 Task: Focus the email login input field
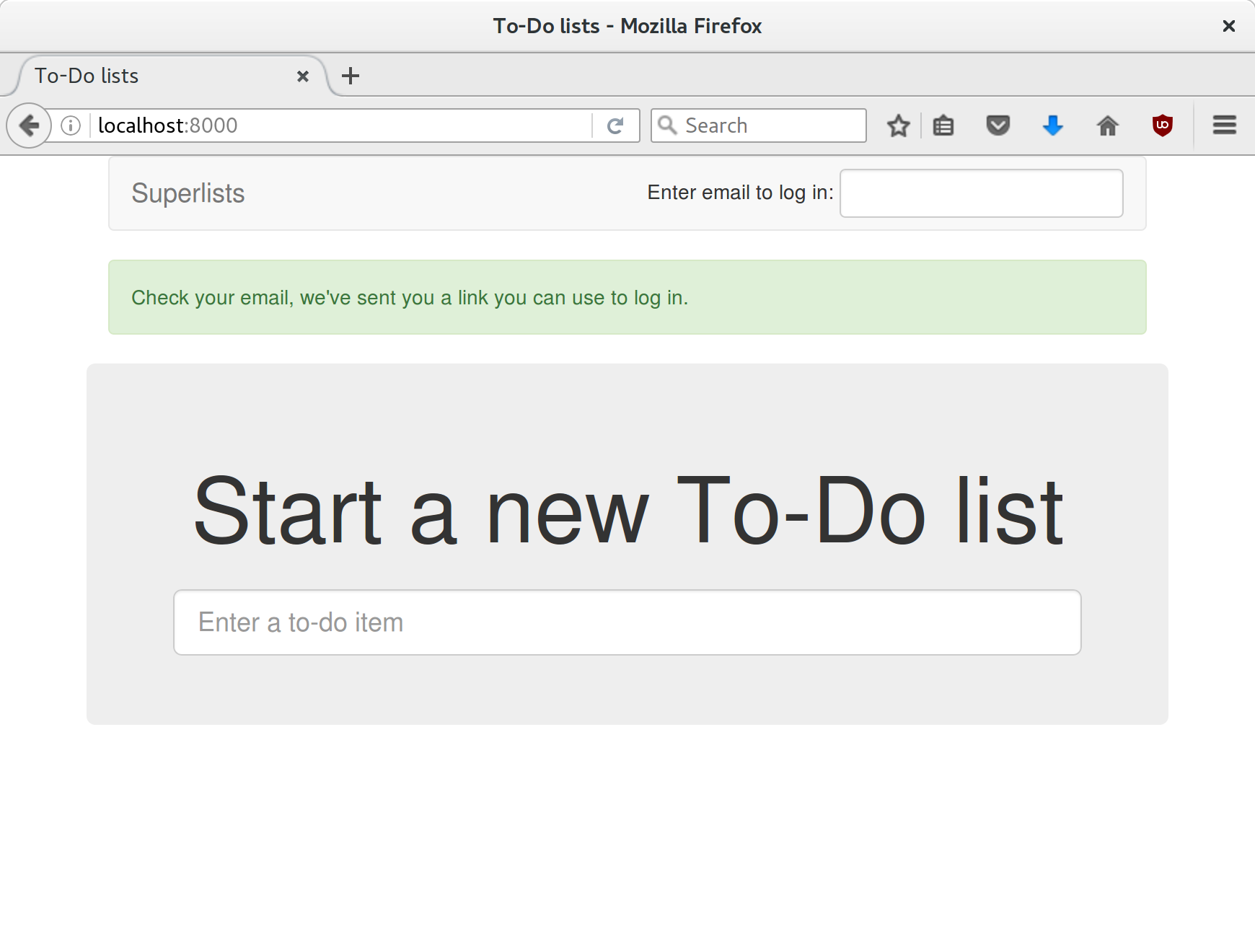[x=981, y=193]
